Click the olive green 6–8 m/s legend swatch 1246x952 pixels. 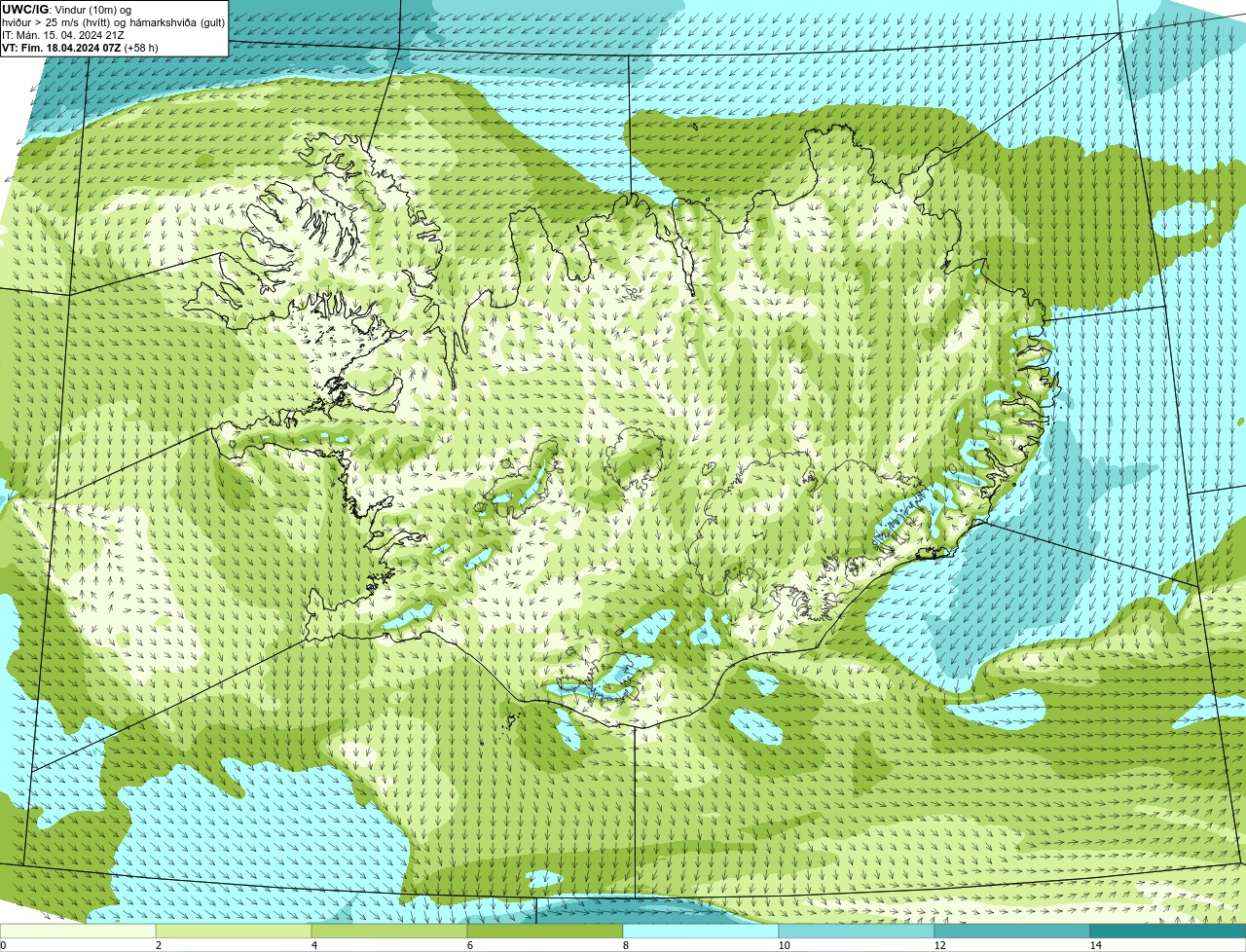click(x=545, y=931)
